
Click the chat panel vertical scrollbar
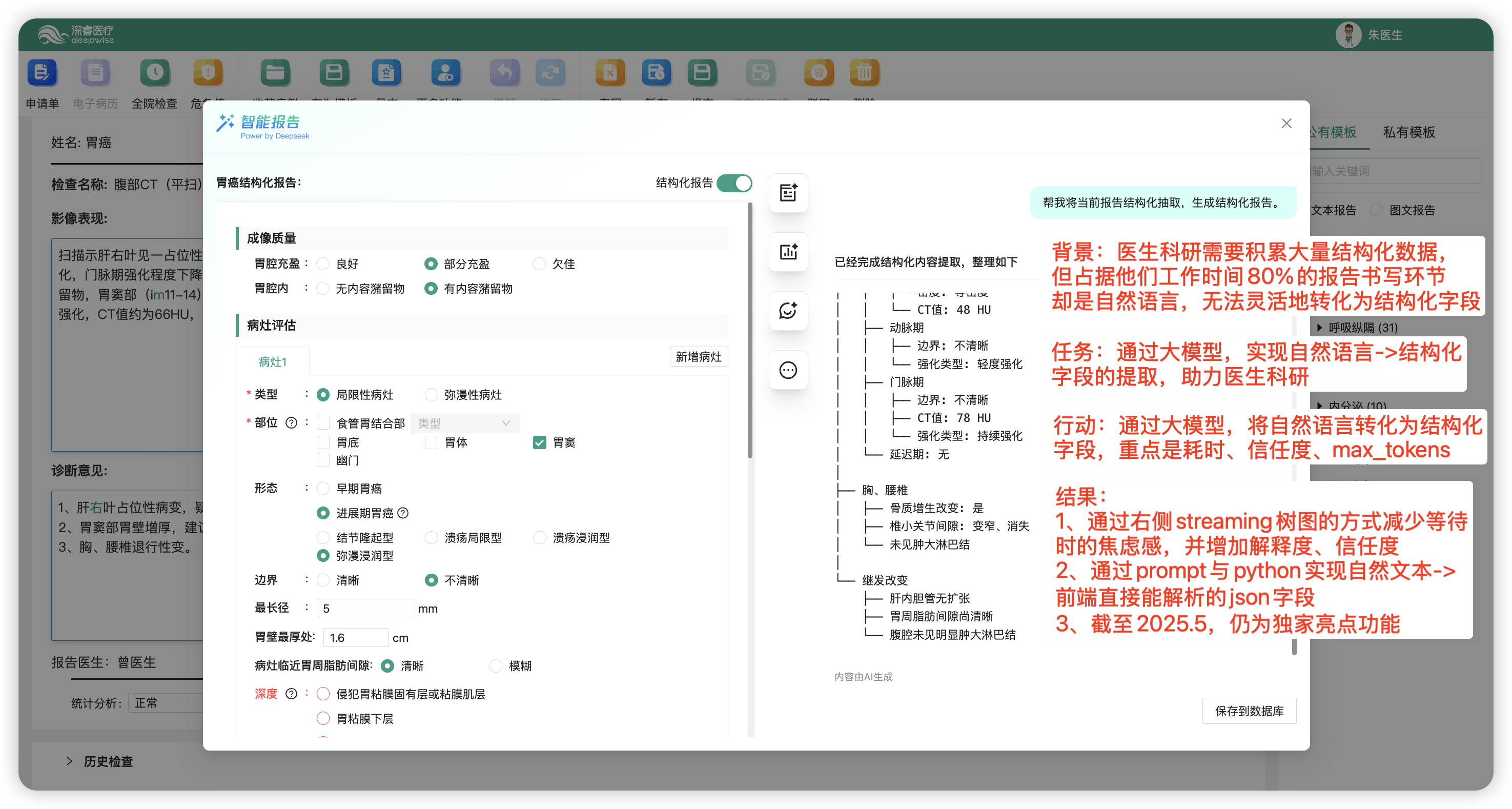click(1294, 646)
